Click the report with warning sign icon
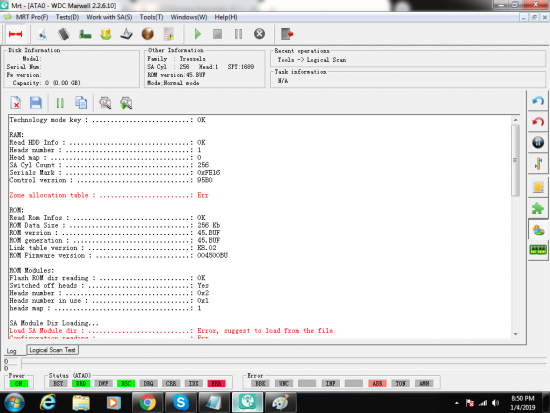Image resolution: width=550 pixels, height=413 pixels. pyautogui.click(x=169, y=34)
